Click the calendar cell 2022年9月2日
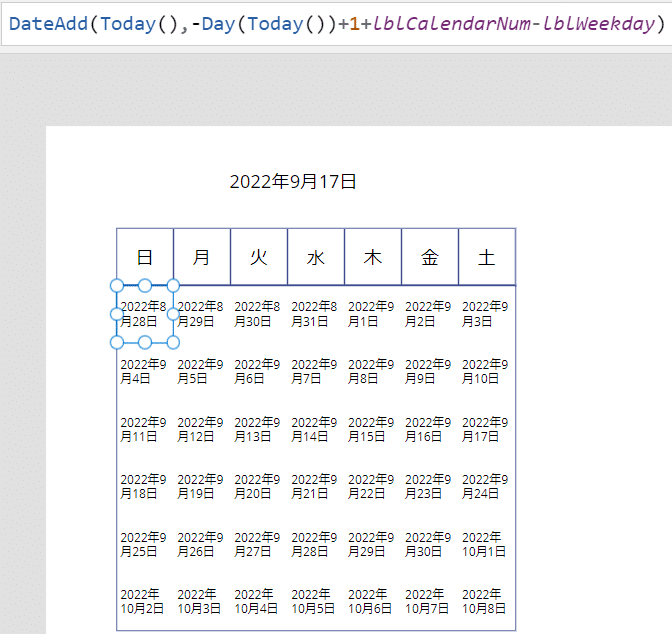This screenshot has width=672, height=634. tap(430, 314)
